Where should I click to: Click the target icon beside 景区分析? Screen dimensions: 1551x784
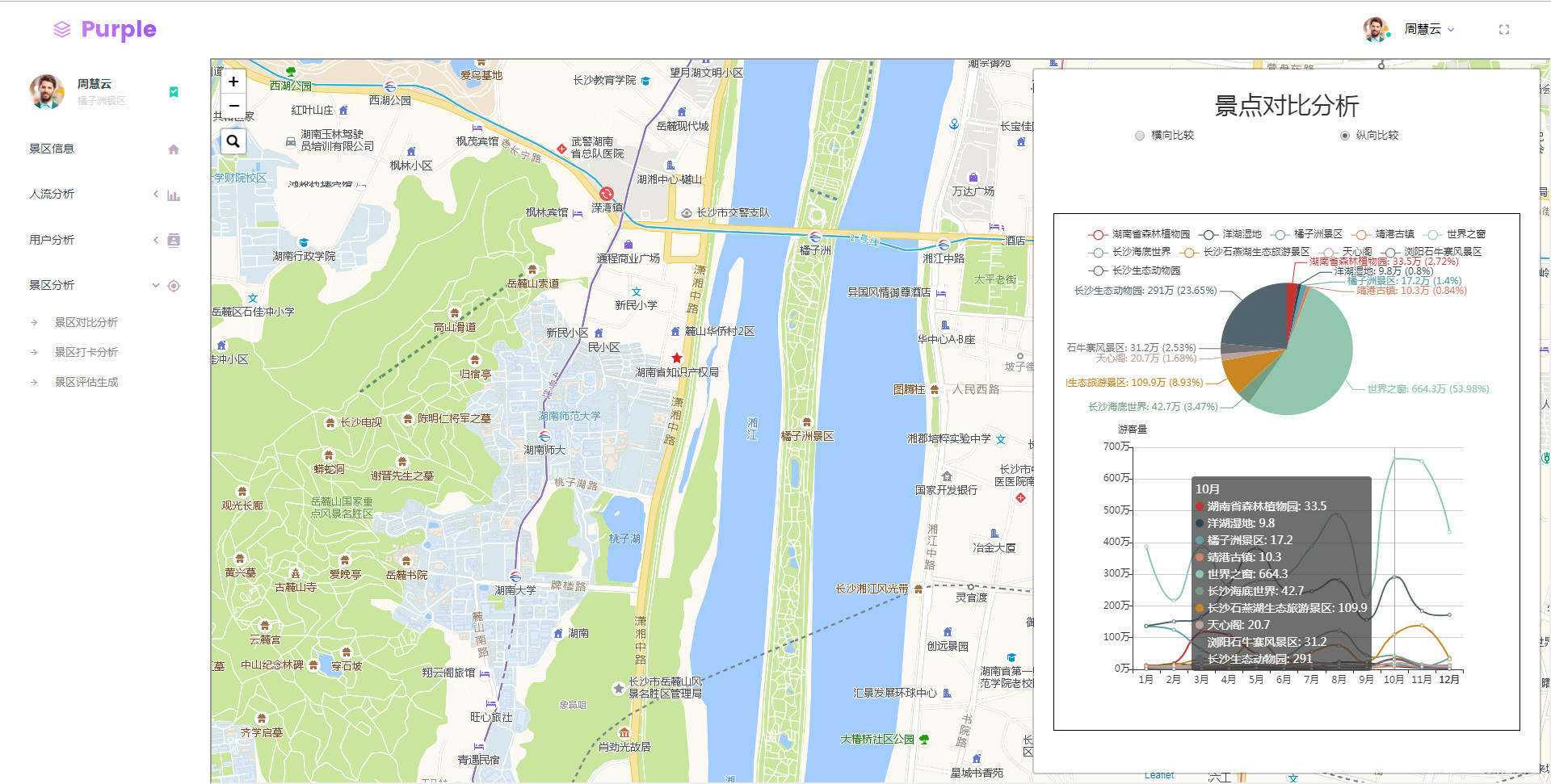tap(174, 286)
